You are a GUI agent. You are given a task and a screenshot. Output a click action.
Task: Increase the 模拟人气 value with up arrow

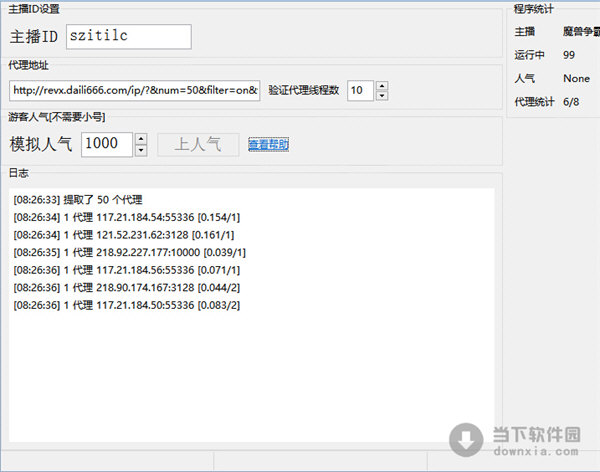point(141,139)
